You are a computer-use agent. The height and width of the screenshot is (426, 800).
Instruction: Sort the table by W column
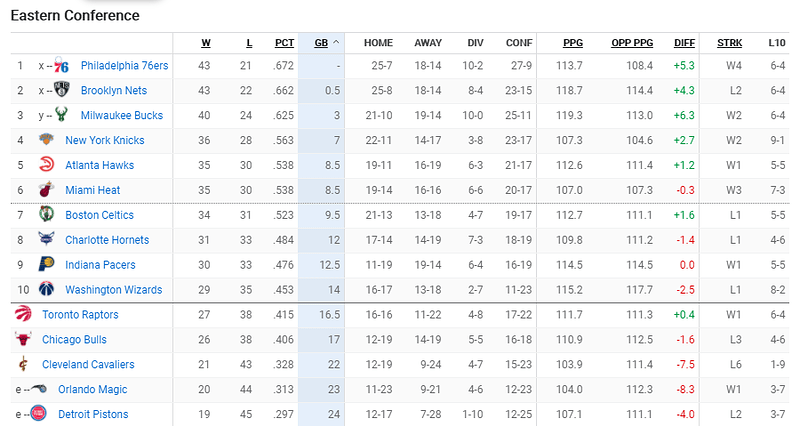[x=206, y=43]
